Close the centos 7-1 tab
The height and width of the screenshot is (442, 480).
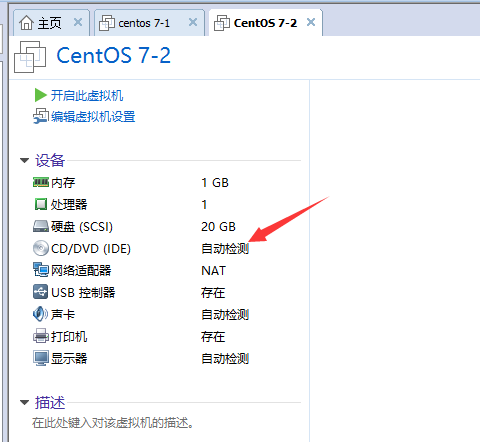193,22
